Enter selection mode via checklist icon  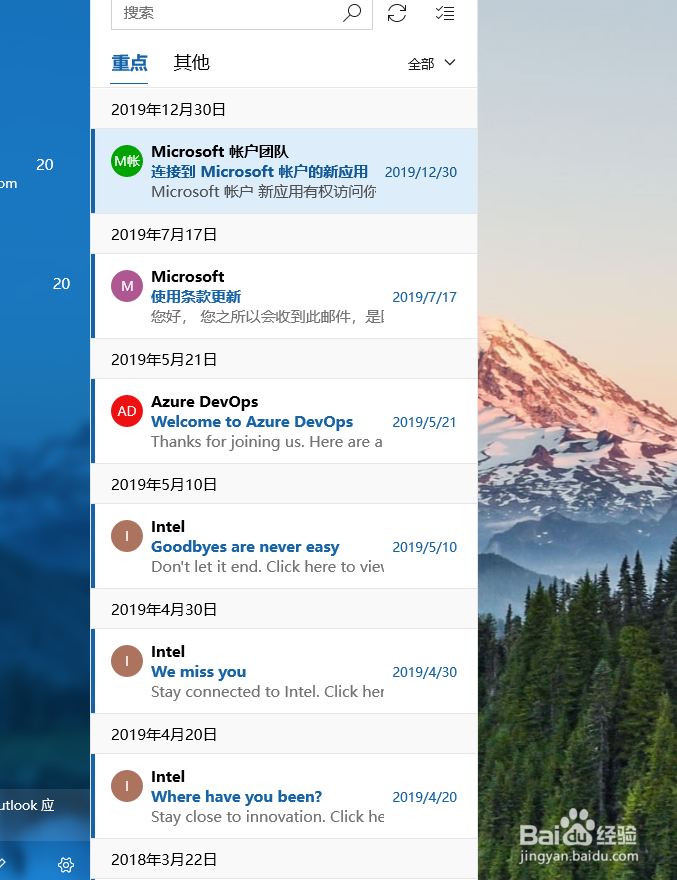coord(445,13)
